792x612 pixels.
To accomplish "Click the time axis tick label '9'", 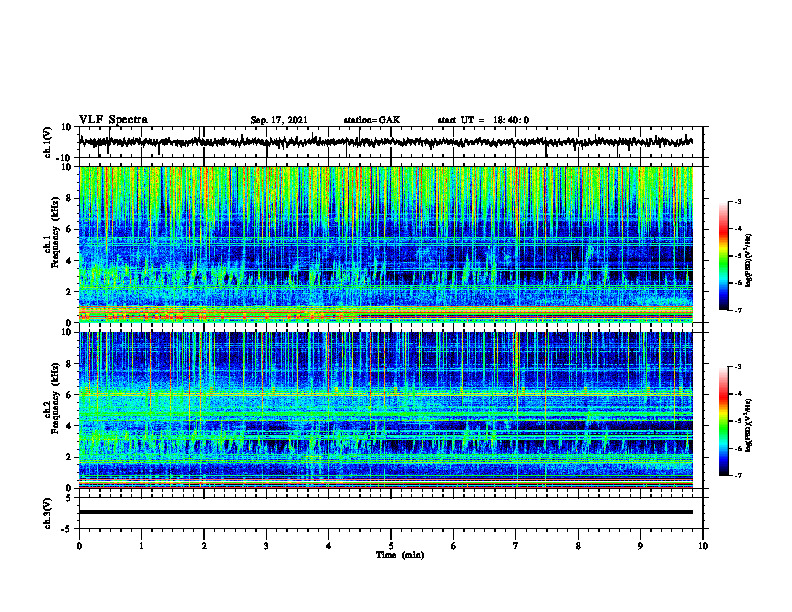I will tap(640, 546).
